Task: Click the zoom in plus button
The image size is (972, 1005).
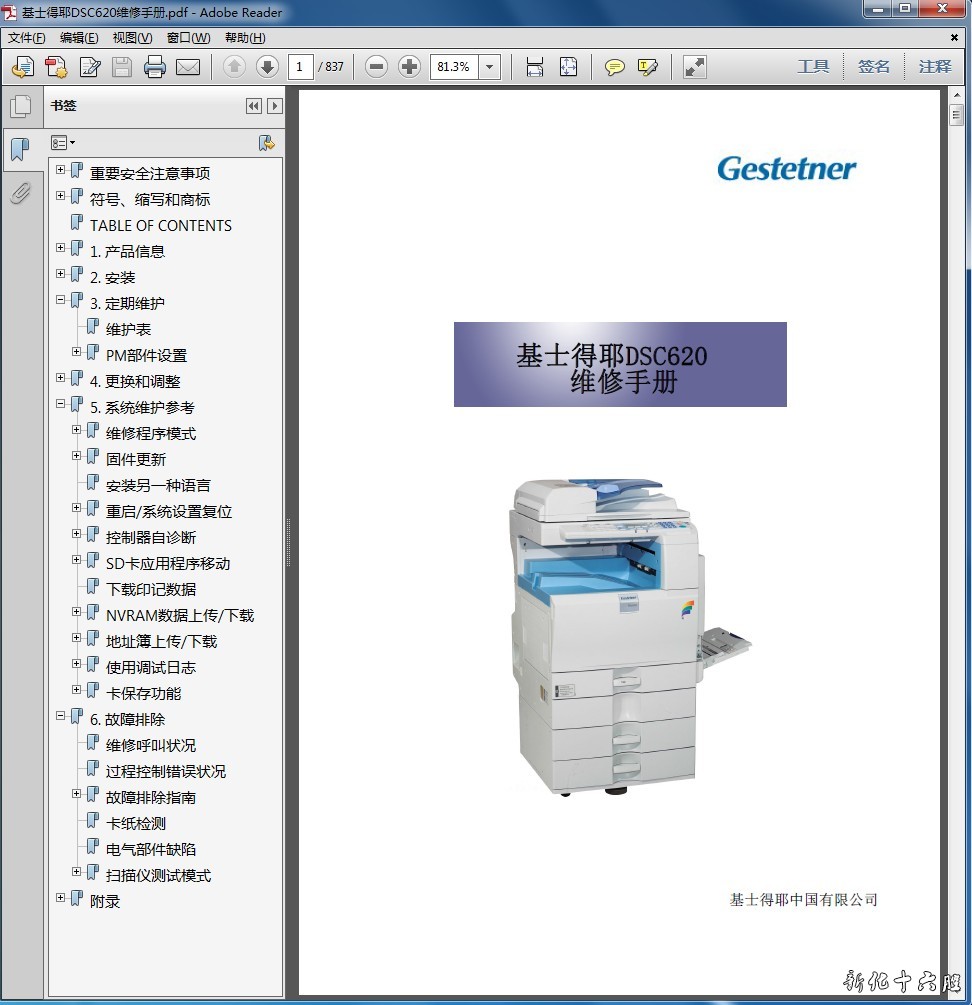Action: pyautogui.click(x=409, y=67)
